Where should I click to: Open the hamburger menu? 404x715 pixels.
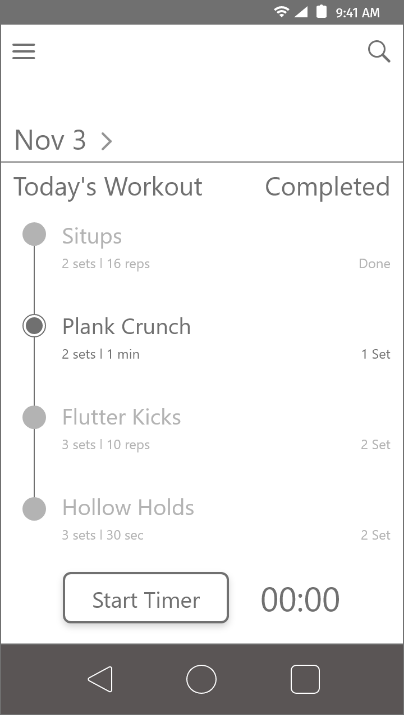coord(24,51)
